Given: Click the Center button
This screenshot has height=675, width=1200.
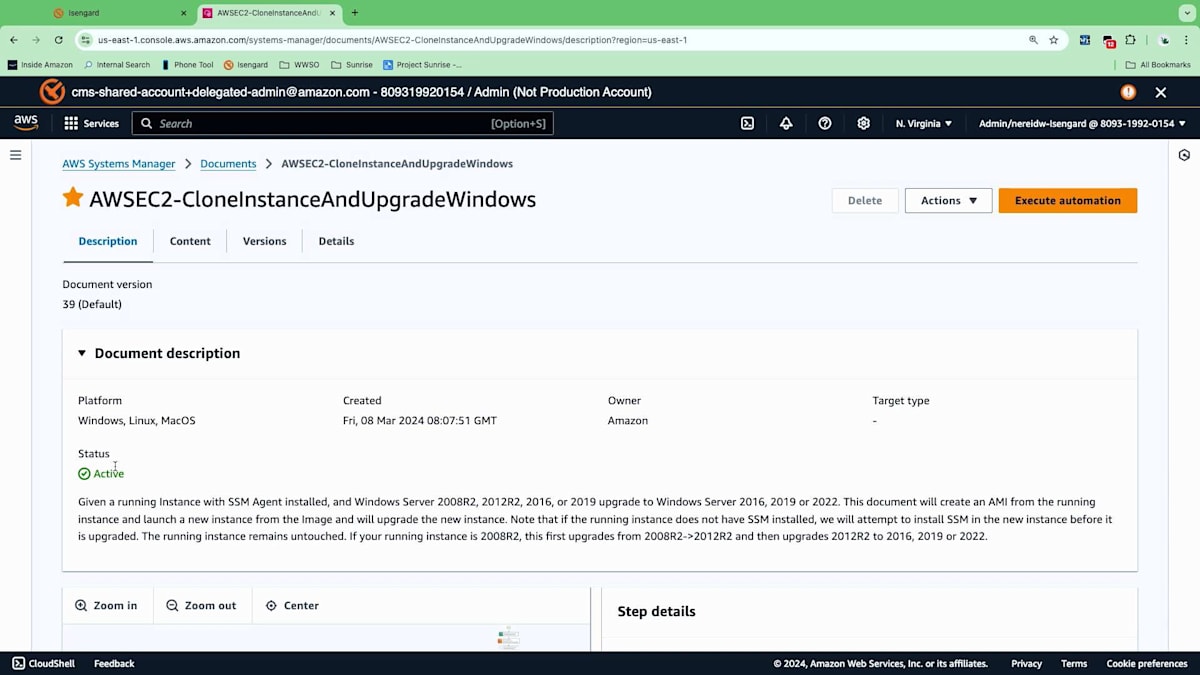Looking at the screenshot, I should pos(292,605).
